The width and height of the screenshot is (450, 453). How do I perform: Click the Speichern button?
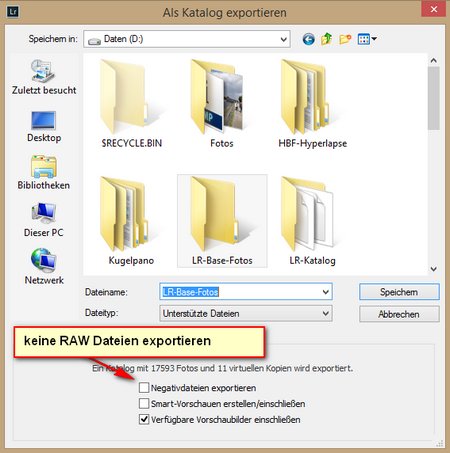pyautogui.click(x=399, y=292)
